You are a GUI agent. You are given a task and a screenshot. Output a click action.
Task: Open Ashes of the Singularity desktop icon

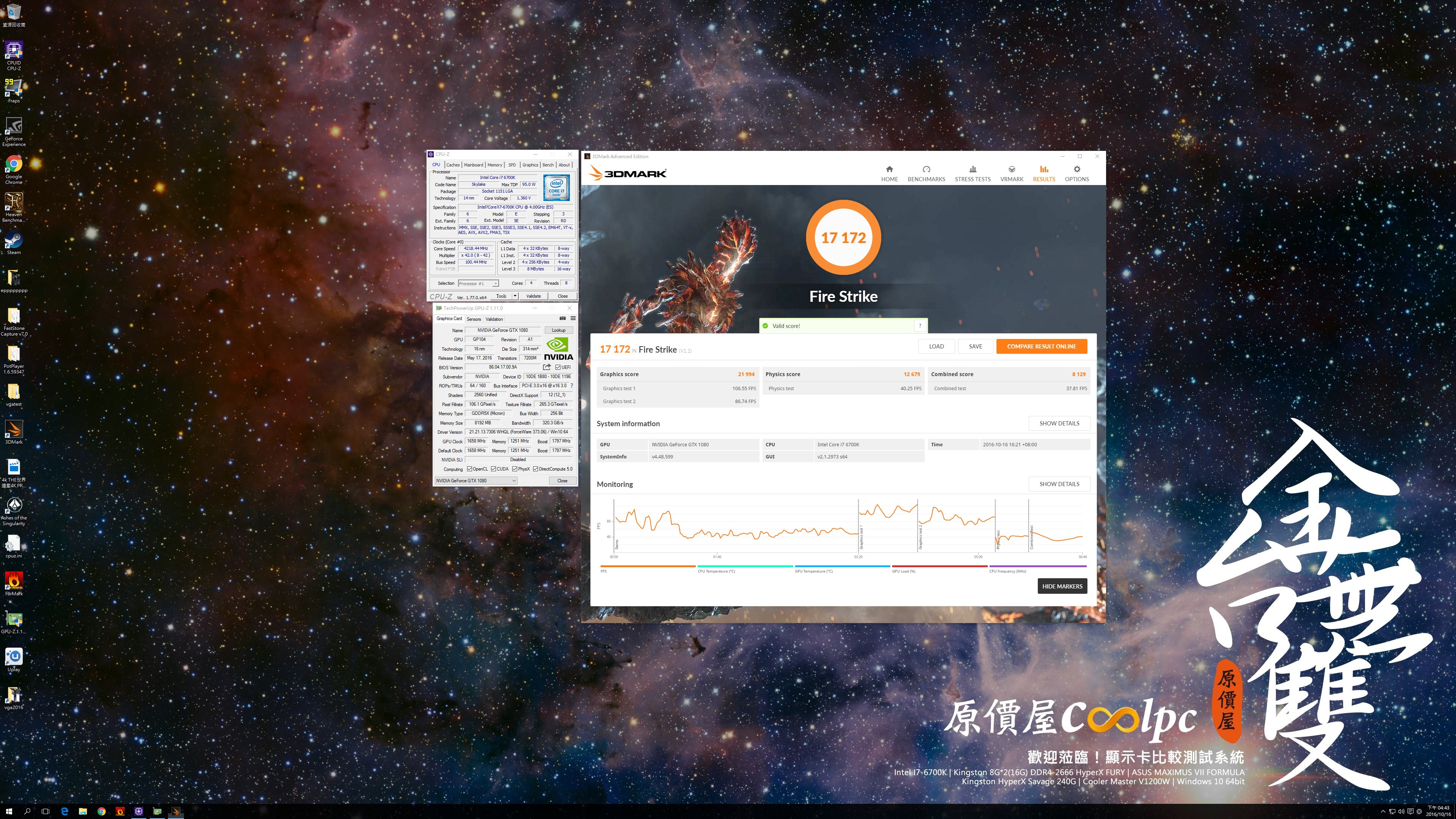coord(14,511)
